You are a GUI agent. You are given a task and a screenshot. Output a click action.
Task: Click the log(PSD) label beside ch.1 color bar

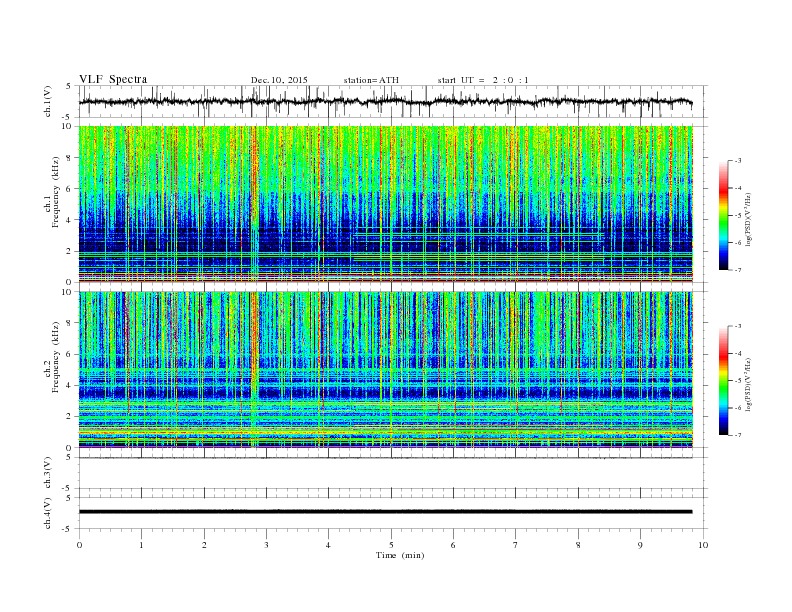748,220
